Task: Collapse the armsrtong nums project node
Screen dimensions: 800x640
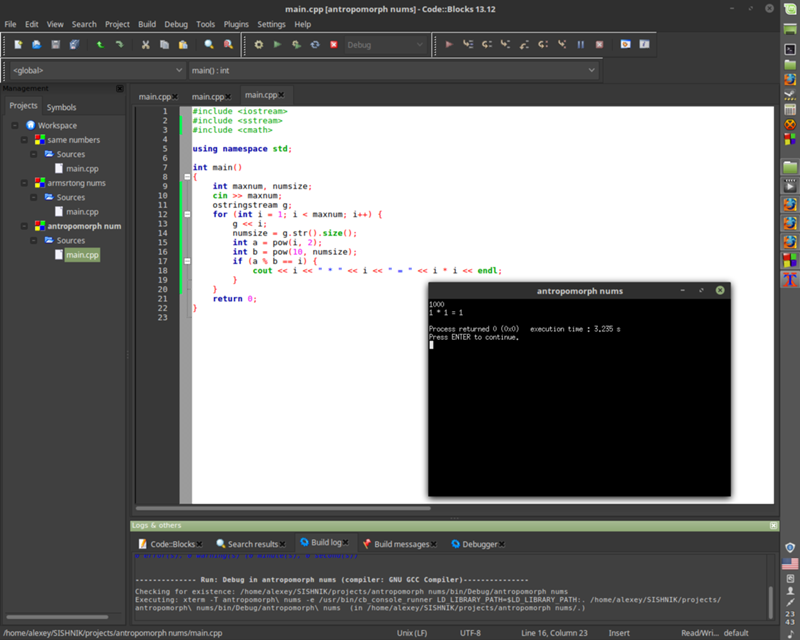Action: 24,183
